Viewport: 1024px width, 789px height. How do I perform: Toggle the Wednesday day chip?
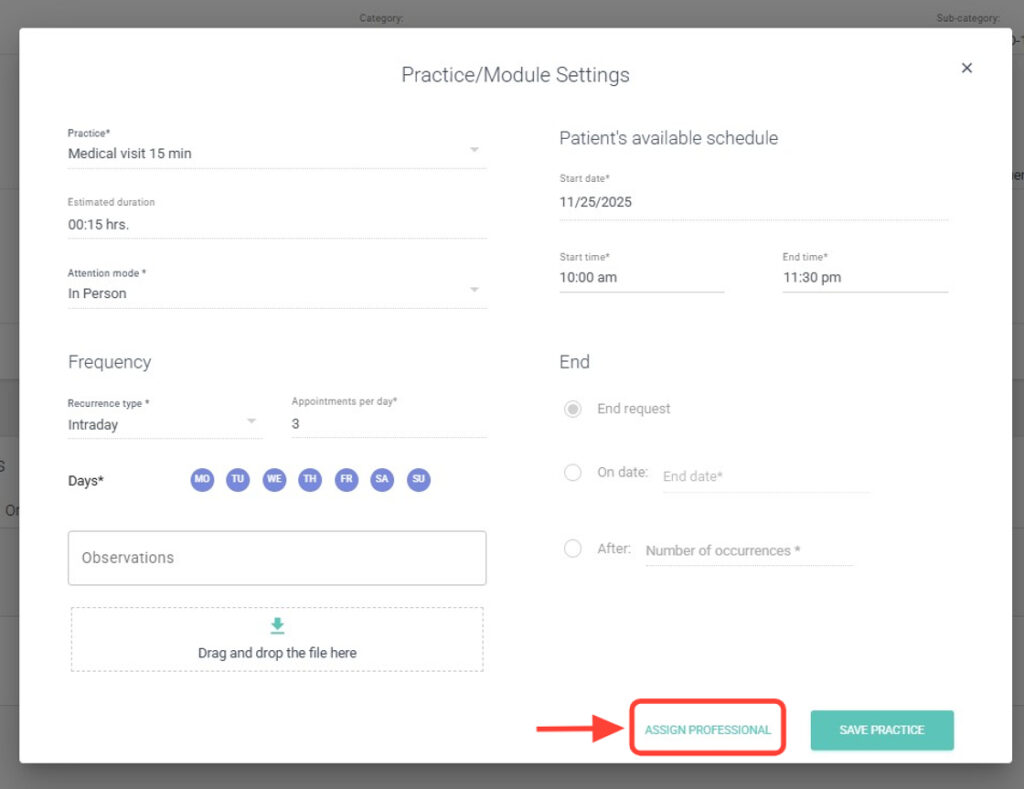click(x=274, y=480)
